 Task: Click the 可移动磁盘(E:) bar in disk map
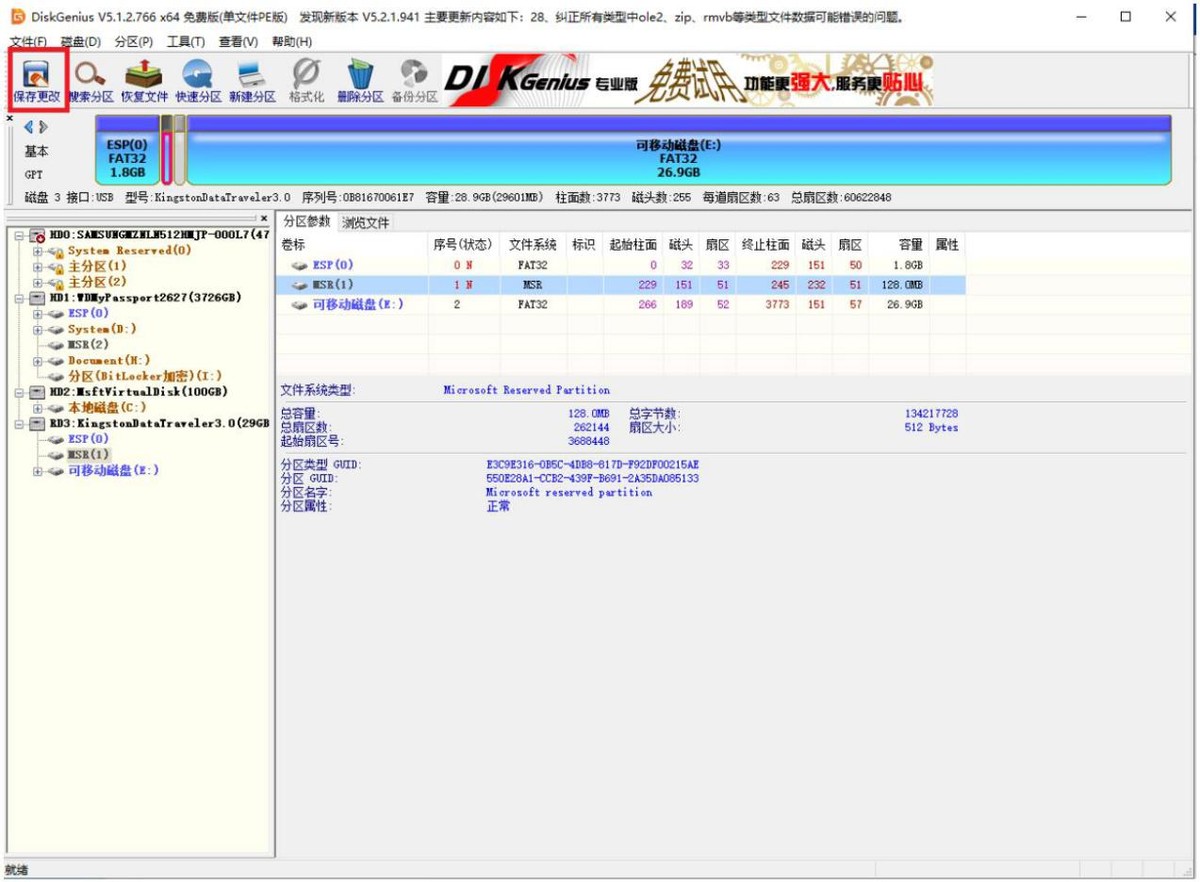click(x=677, y=158)
